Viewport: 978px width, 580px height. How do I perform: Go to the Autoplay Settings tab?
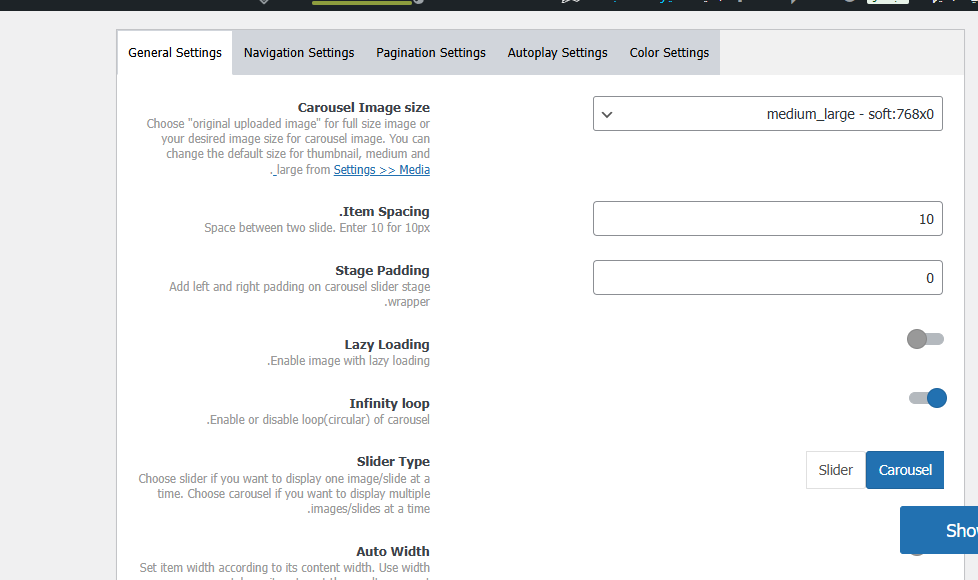click(x=557, y=53)
